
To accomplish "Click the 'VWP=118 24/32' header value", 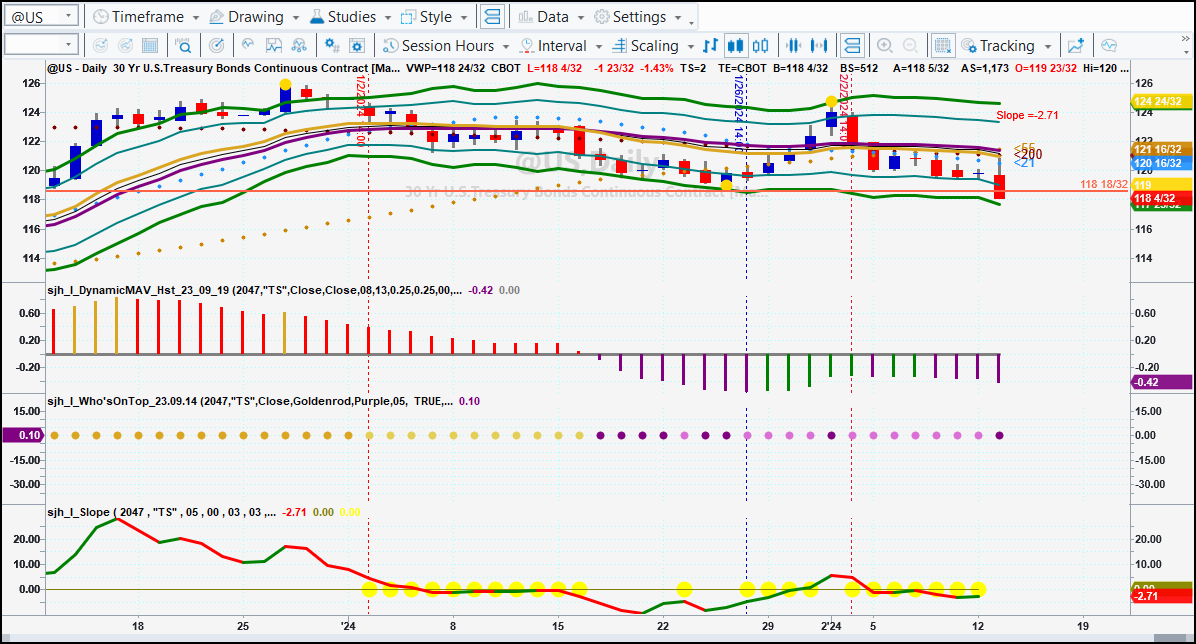I will click(x=445, y=68).
